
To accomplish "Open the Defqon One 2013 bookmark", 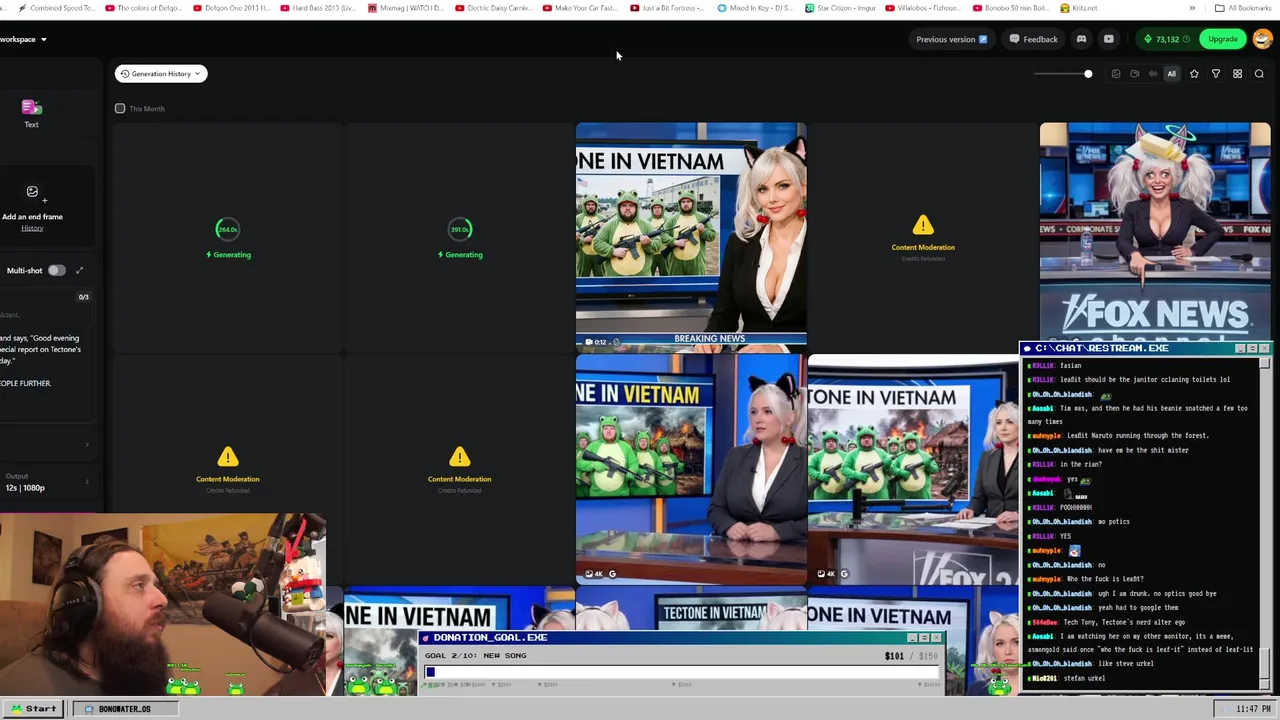I will click(231, 8).
